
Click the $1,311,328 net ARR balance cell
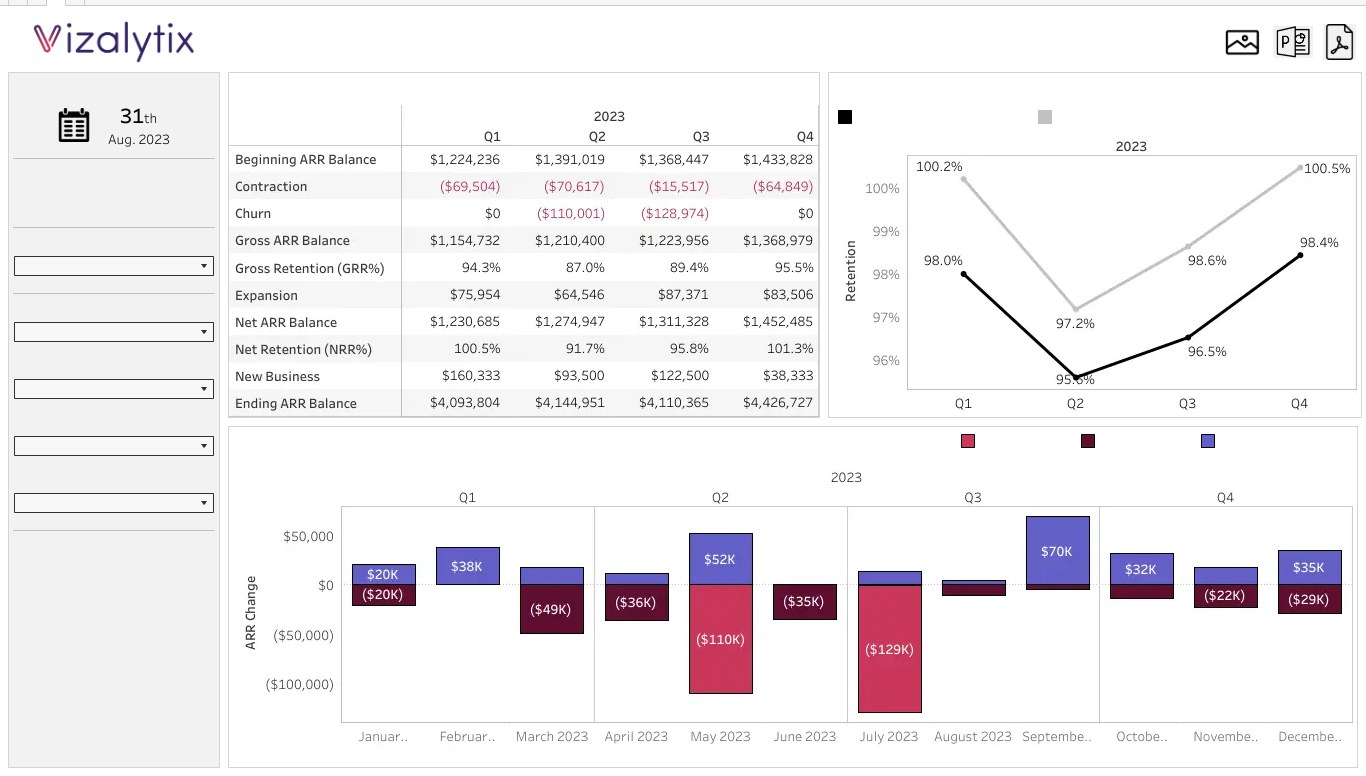[x=674, y=322]
